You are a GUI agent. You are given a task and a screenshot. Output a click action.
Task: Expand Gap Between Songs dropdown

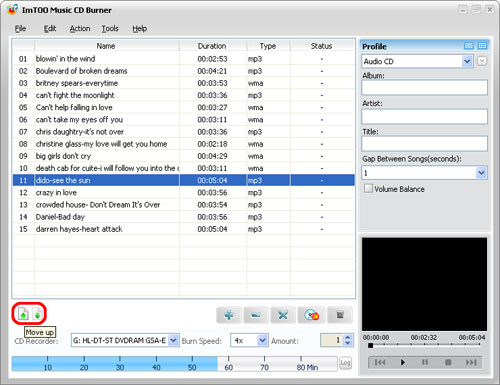click(x=481, y=173)
